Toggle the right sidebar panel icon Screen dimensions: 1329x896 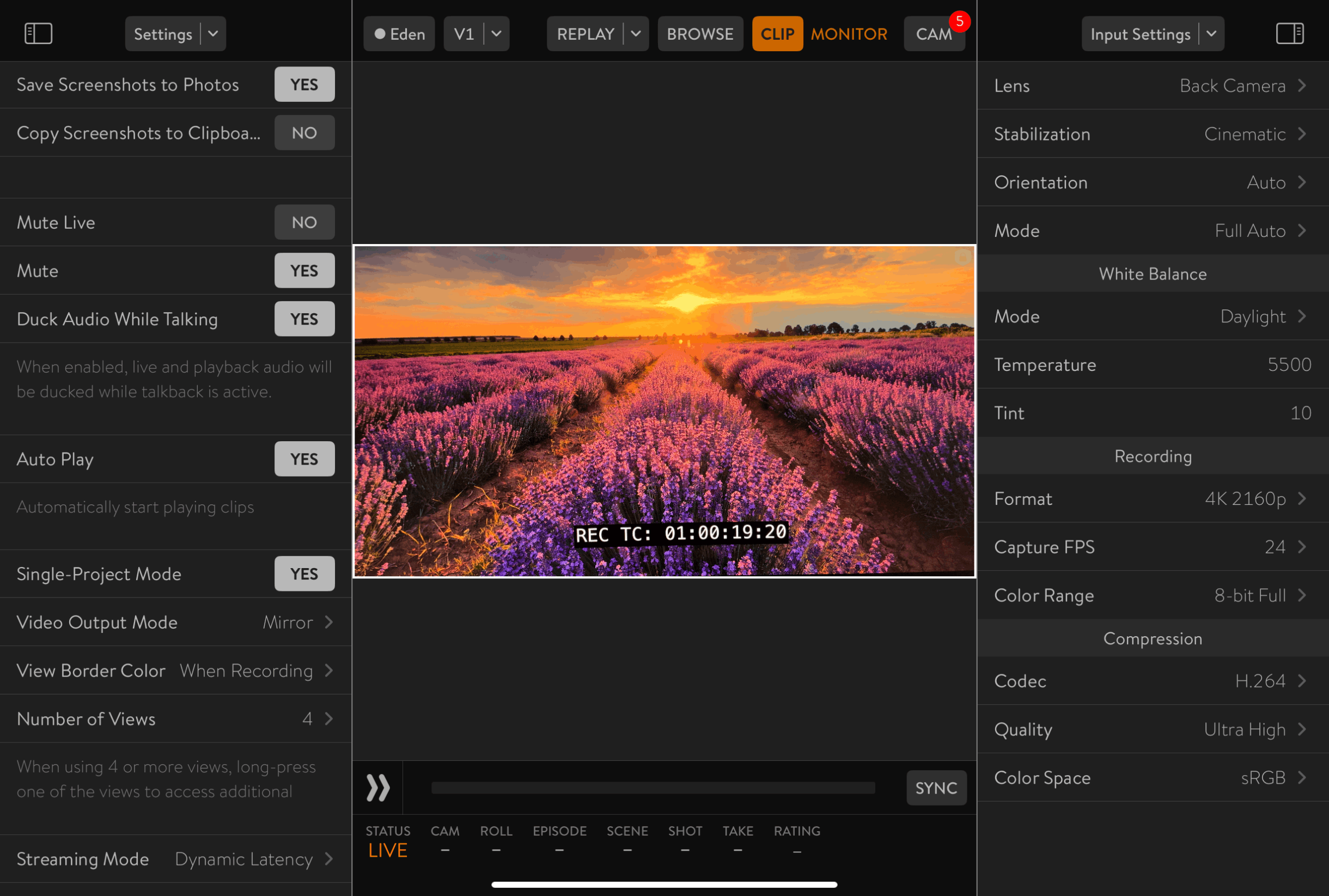click(x=1290, y=33)
